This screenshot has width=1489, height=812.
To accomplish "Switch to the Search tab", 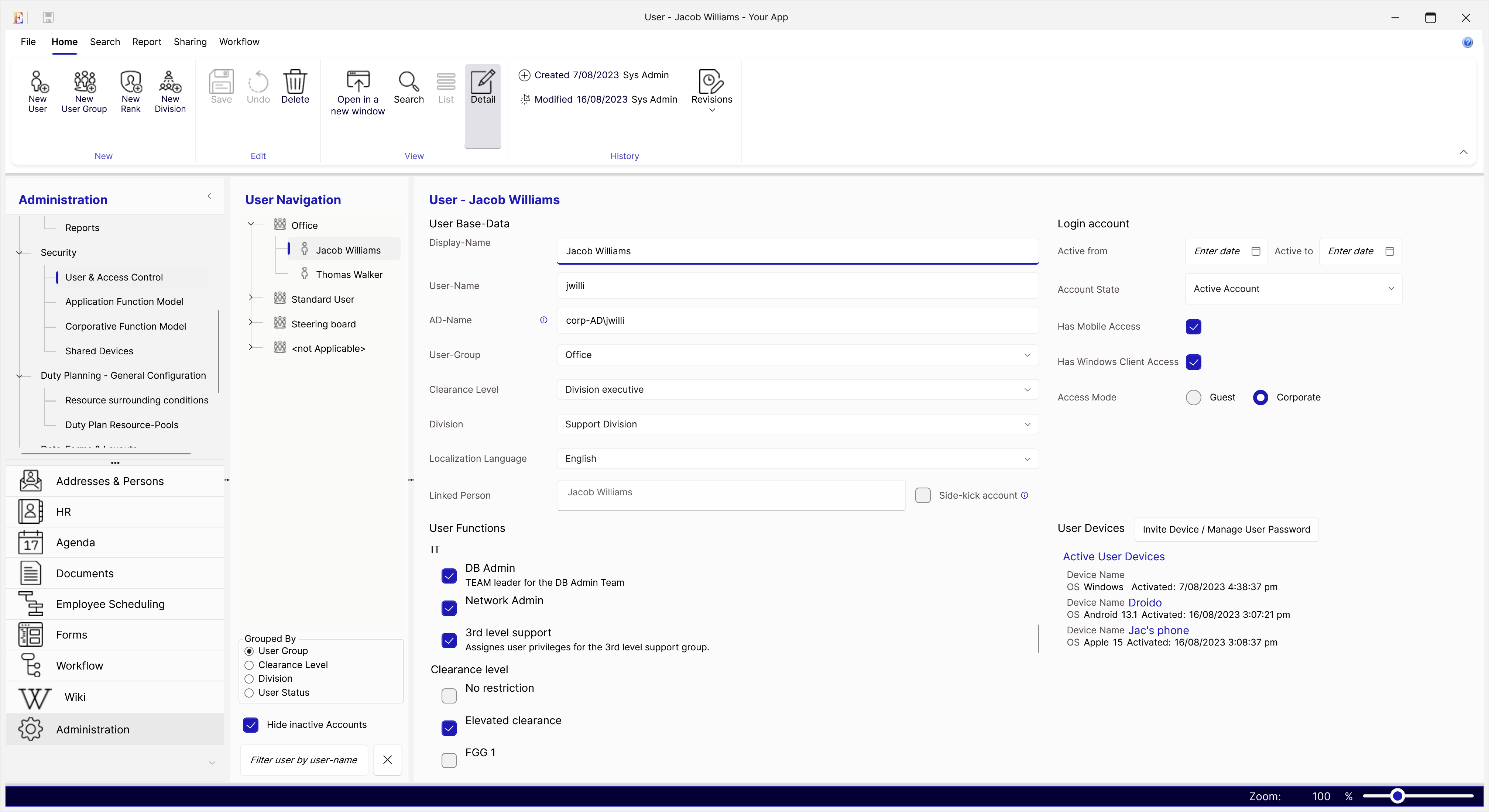I will (x=104, y=42).
